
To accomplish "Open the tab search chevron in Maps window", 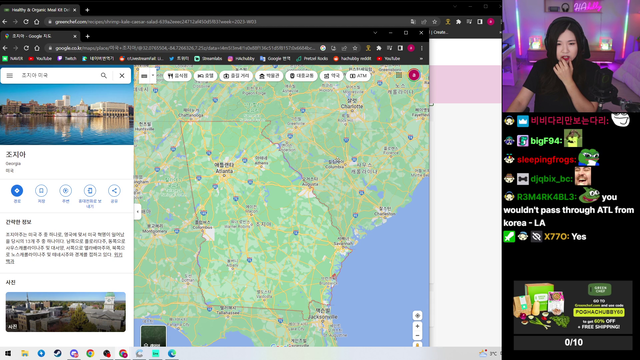I will [375, 33].
